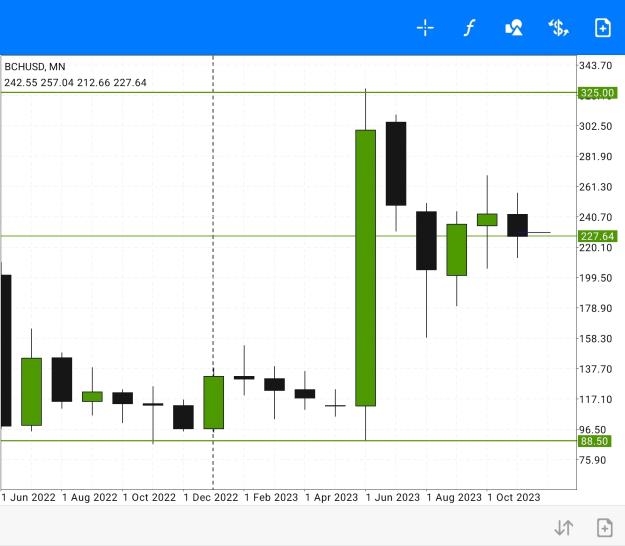This screenshot has height=546, width=625.
Task: Activate the crosshair cursor tool
Action: tap(425, 28)
